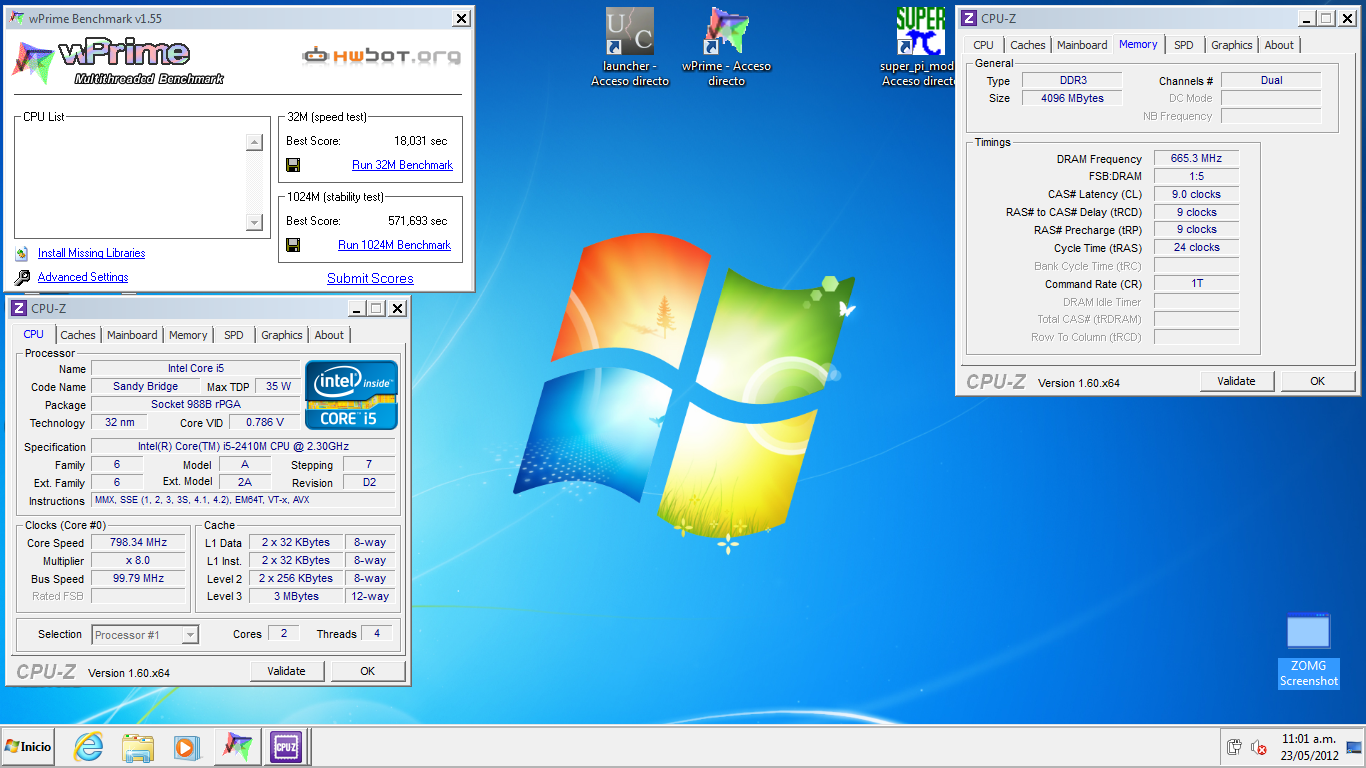Click Validate in the CPU tab window
The width and height of the screenshot is (1366, 768).
point(287,671)
